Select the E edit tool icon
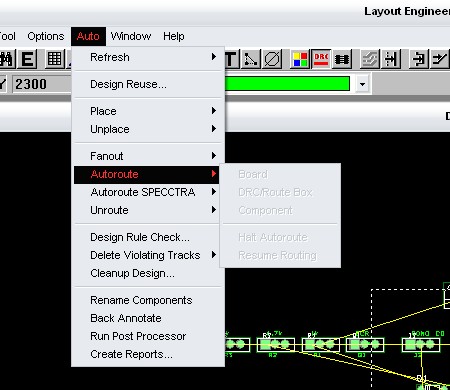Screen dimensions: 450x390 coord(27,59)
